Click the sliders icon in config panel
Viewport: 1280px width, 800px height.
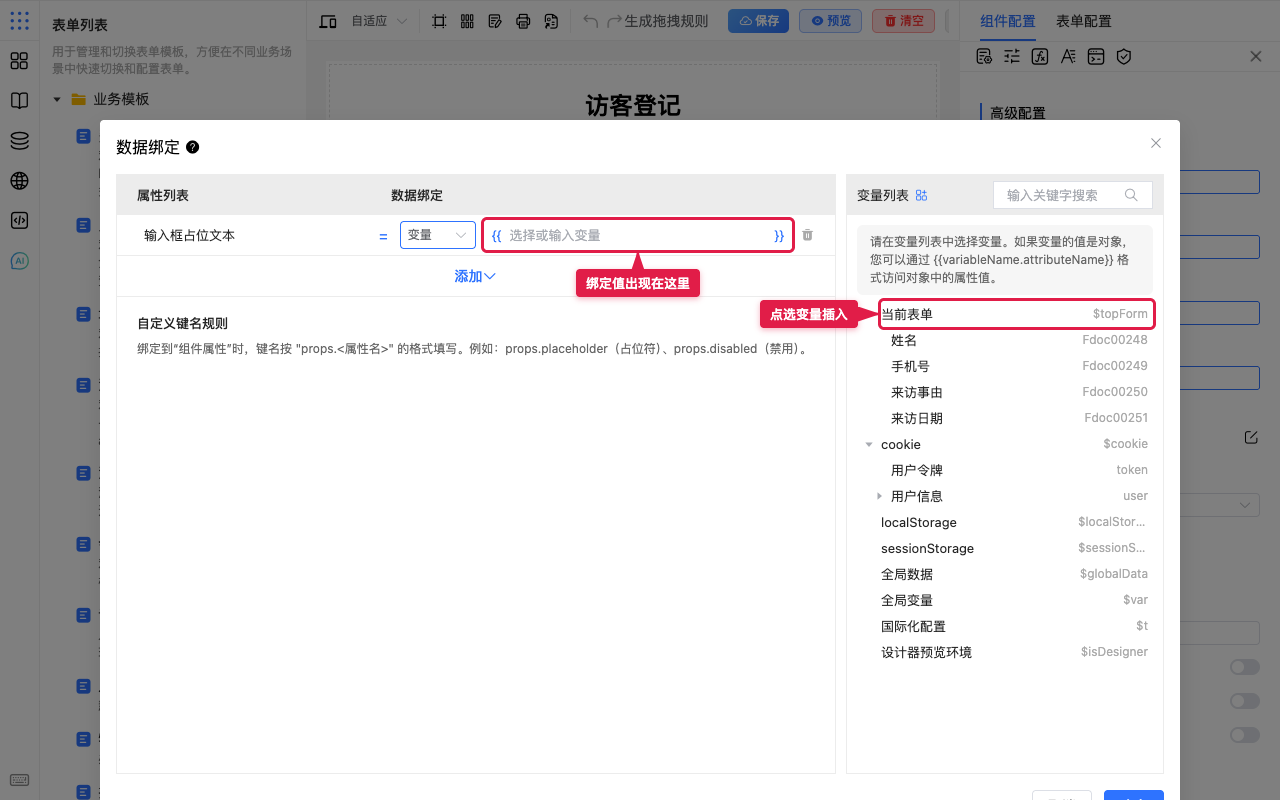click(x=1012, y=57)
